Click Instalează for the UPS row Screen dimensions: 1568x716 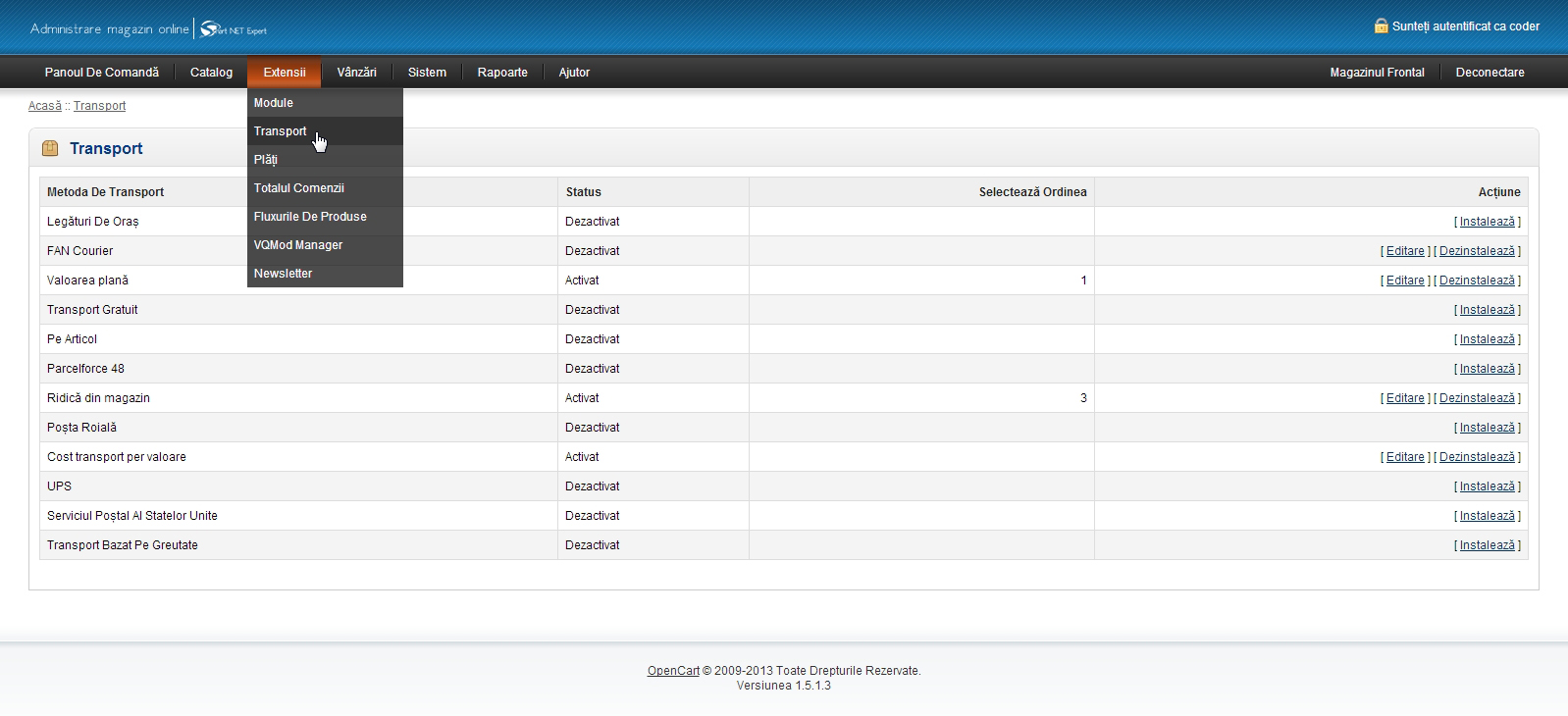pos(1487,486)
